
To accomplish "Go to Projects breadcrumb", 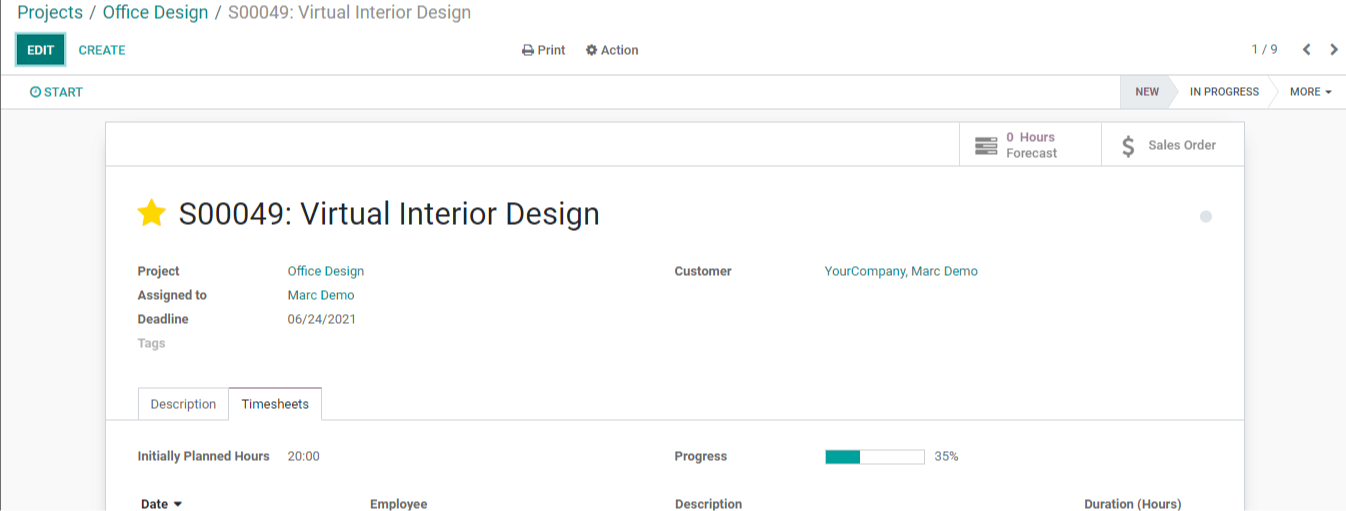I will pyautogui.click(x=50, y=13).
